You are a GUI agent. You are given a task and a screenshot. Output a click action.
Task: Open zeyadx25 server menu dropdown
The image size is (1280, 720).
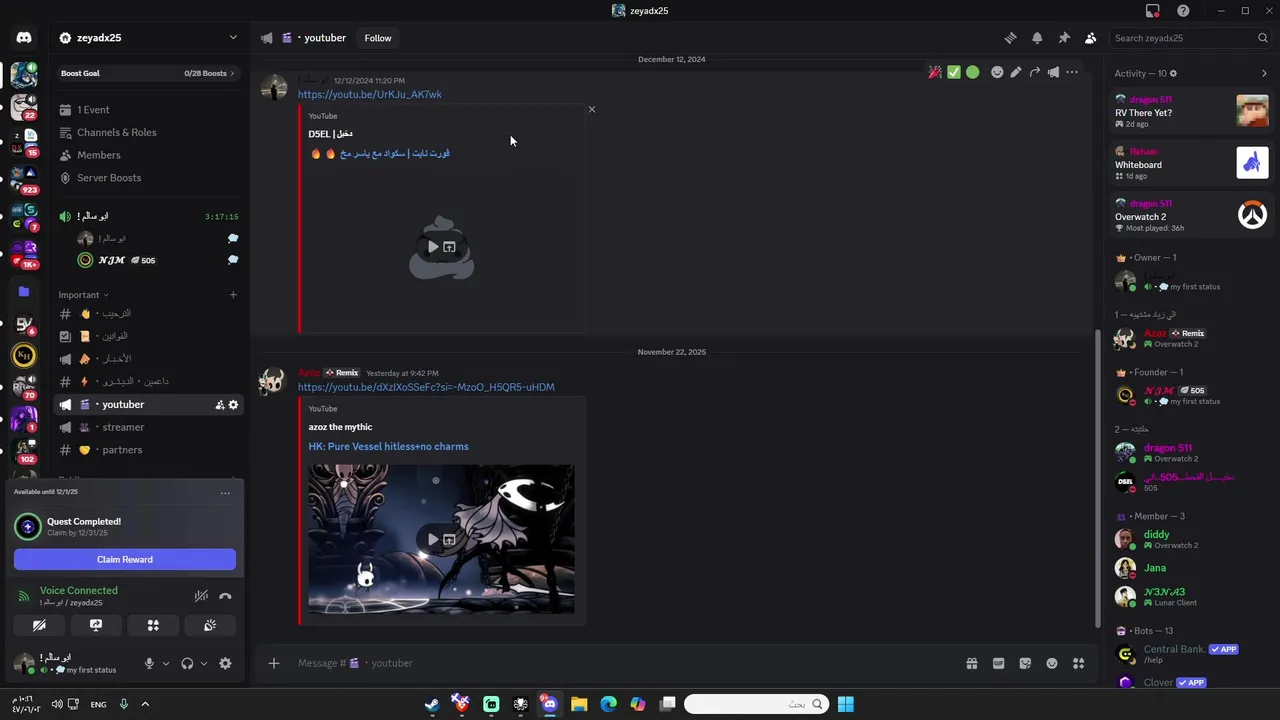(233, 38)
